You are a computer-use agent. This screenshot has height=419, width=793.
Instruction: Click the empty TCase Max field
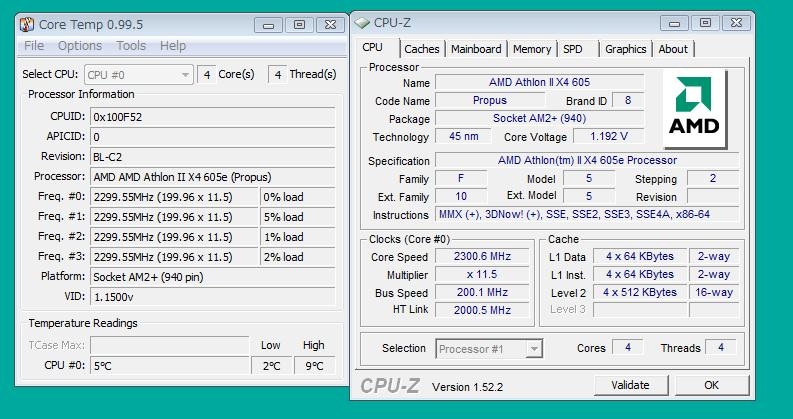click(169, 346)
